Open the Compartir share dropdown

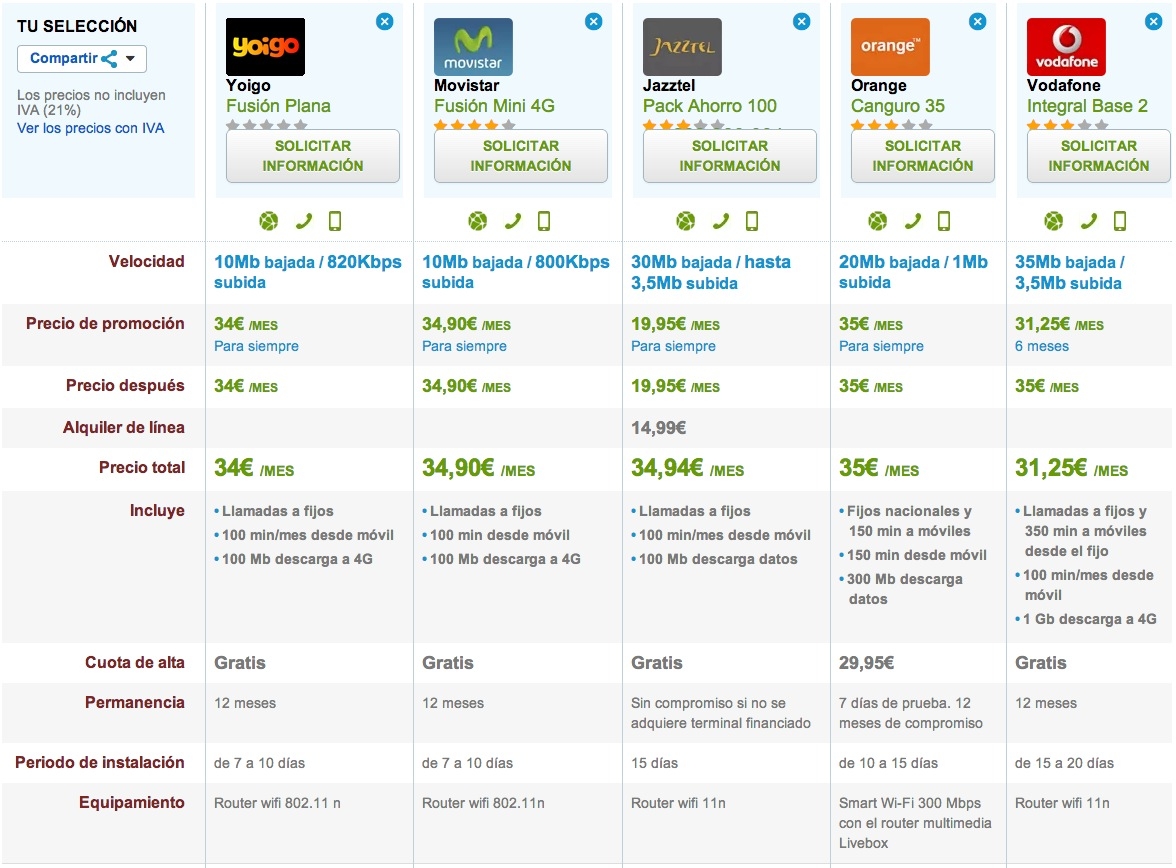(82, 59)
